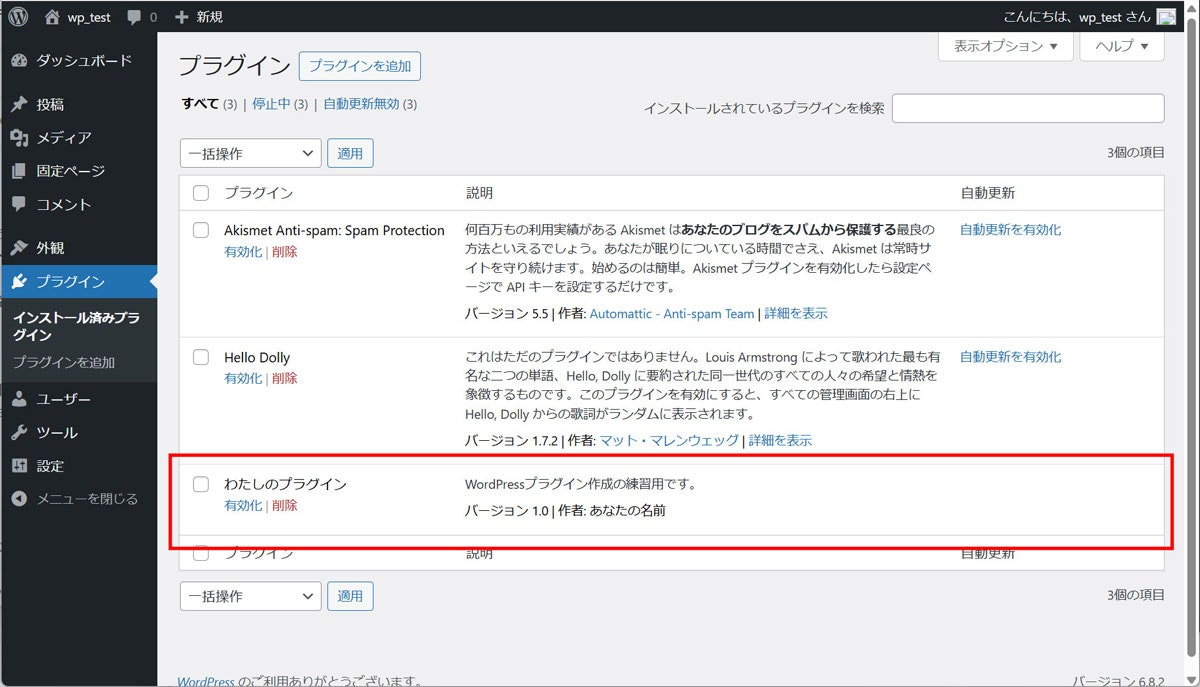Click the コメント speech bubble icon

[x=19, y=204]
